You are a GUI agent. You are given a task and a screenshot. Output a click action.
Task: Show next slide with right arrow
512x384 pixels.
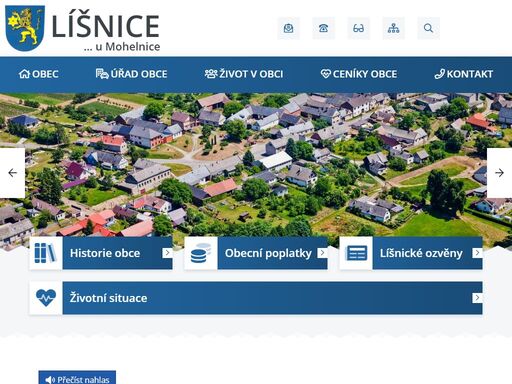click(x=499, y=173)
